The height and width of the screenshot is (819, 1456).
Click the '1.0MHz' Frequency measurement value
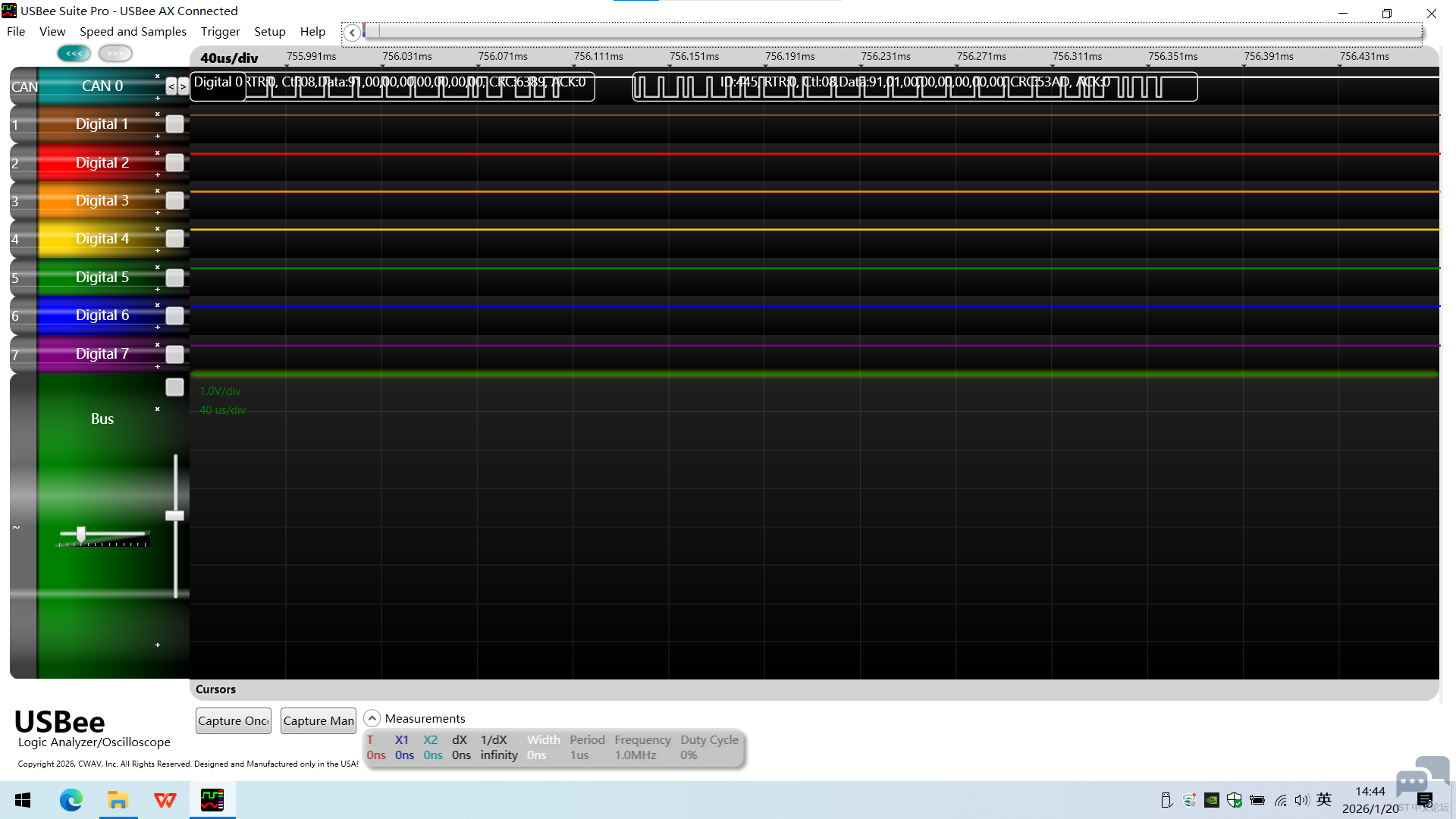(x=635, y=755)
